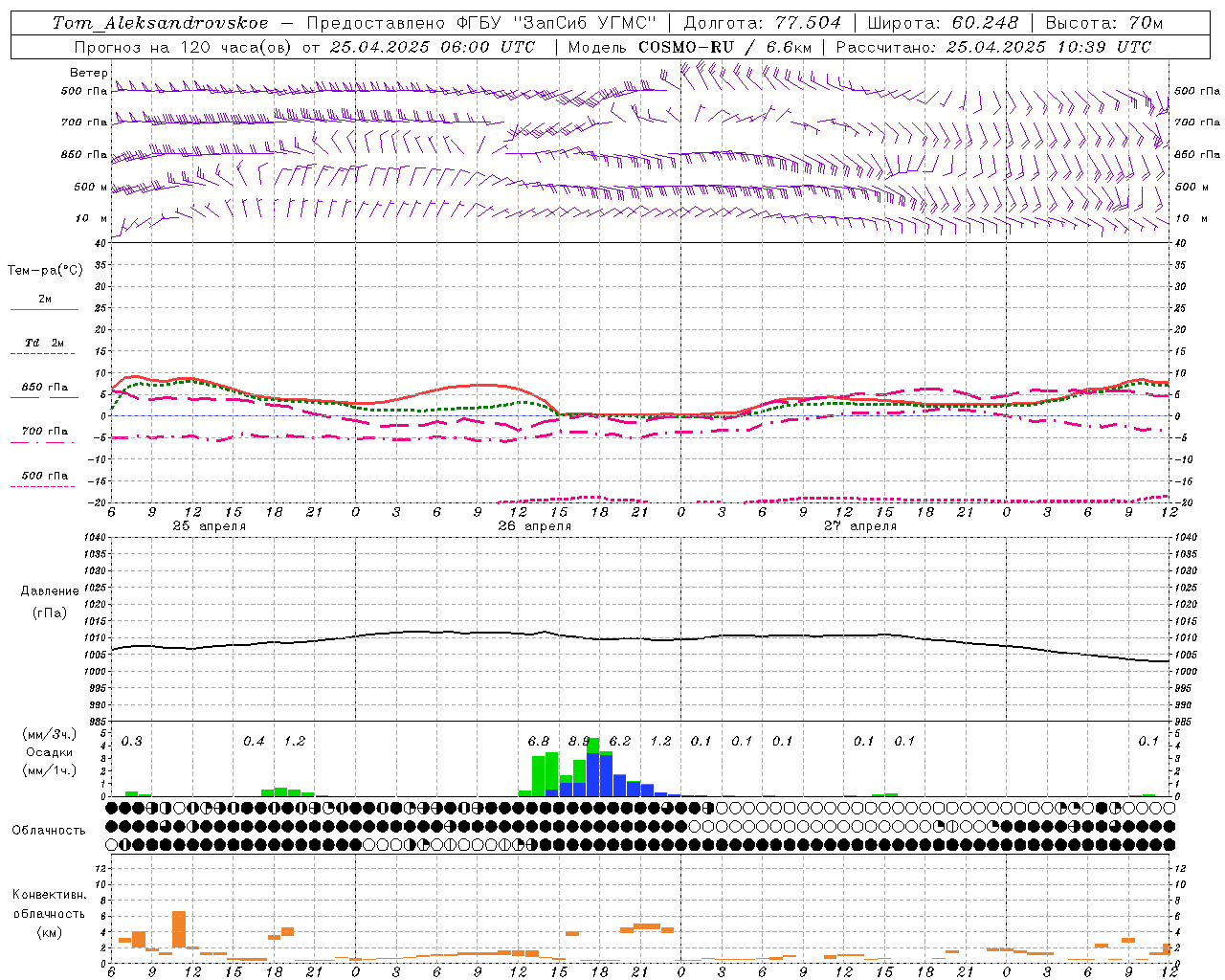Click the Осадки precipitation label
The width and height of the screenshot is (1225, 980).
point(50,752)
